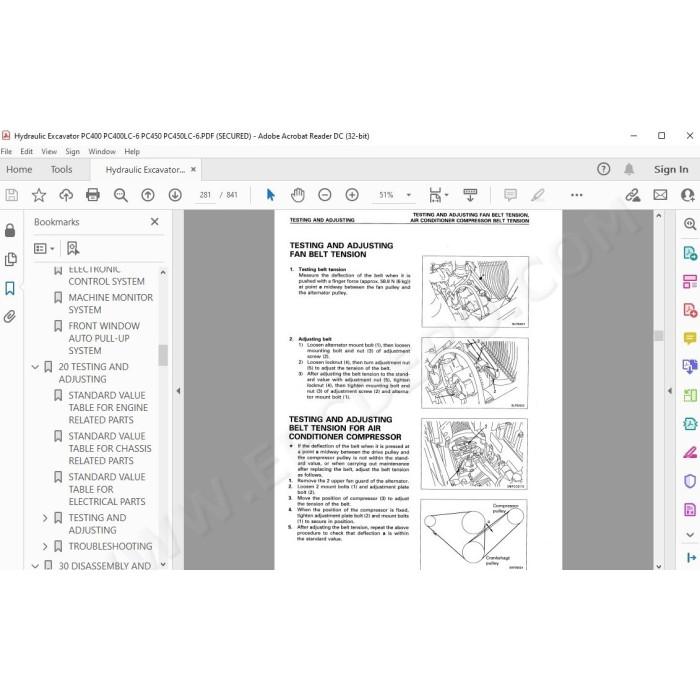This screenshot has height=700, width=700.
Task: Go to next page arrow
Action: (175, 195)
